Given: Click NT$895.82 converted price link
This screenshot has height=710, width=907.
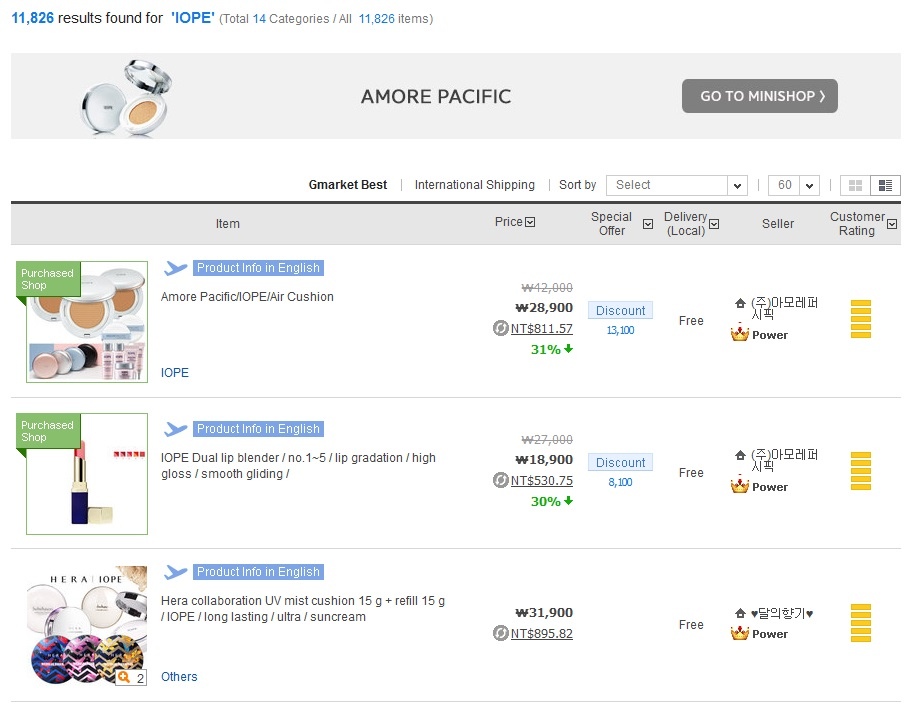Looking at the screenshot, I should (541, 634).
